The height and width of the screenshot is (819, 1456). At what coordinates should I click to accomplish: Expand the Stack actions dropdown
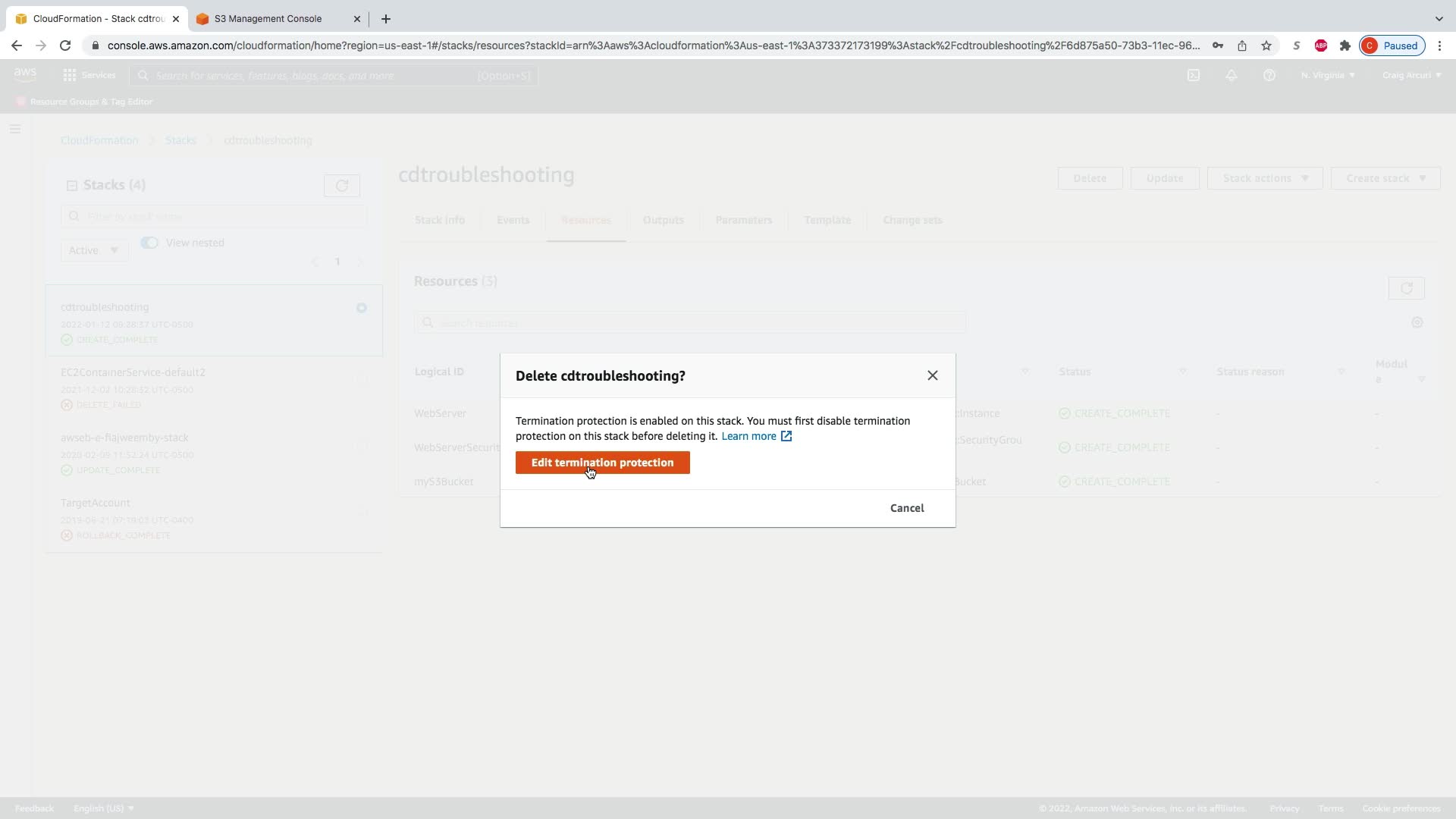click(1264, 178)
